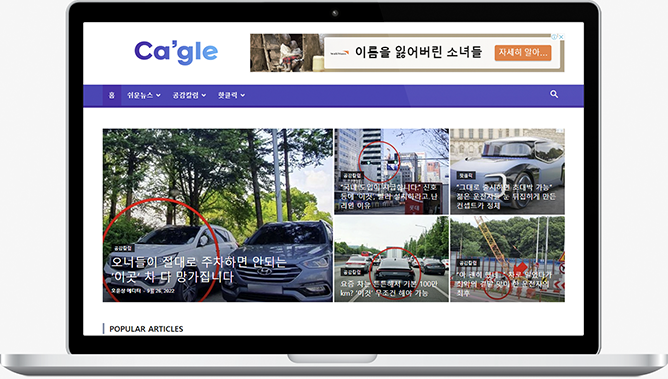Open the construction crane road article

tap(507, 259)
